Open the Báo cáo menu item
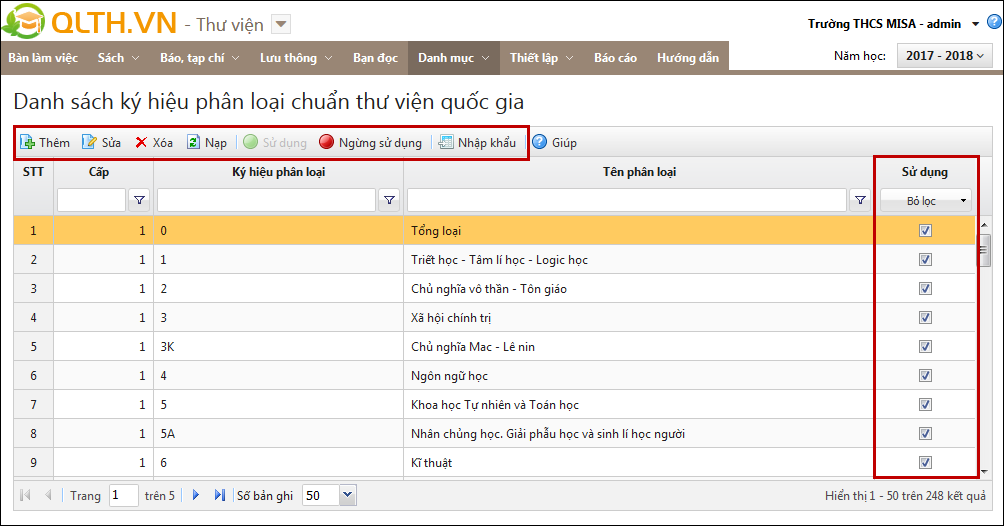The width and height of the screenshot is (1004, 526). [x=615, y=58]
